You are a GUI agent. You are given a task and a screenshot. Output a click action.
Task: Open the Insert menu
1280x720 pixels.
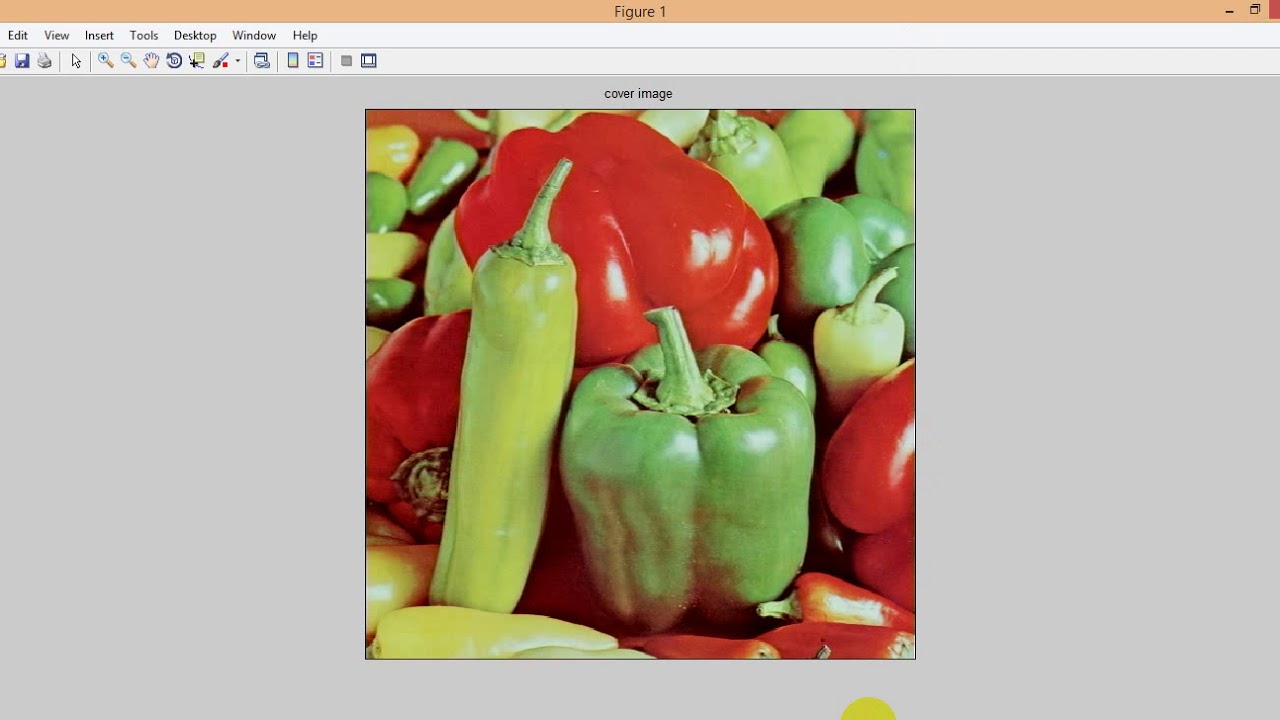click(x=99, y=35)
